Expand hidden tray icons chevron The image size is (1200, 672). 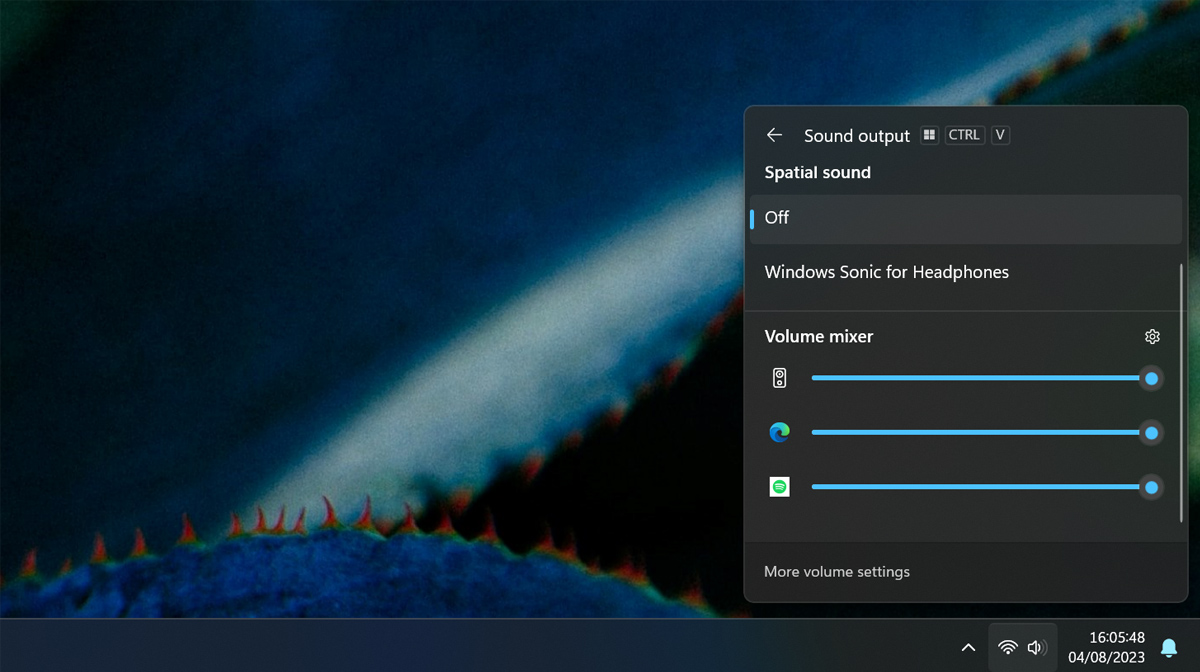point(968,647)
